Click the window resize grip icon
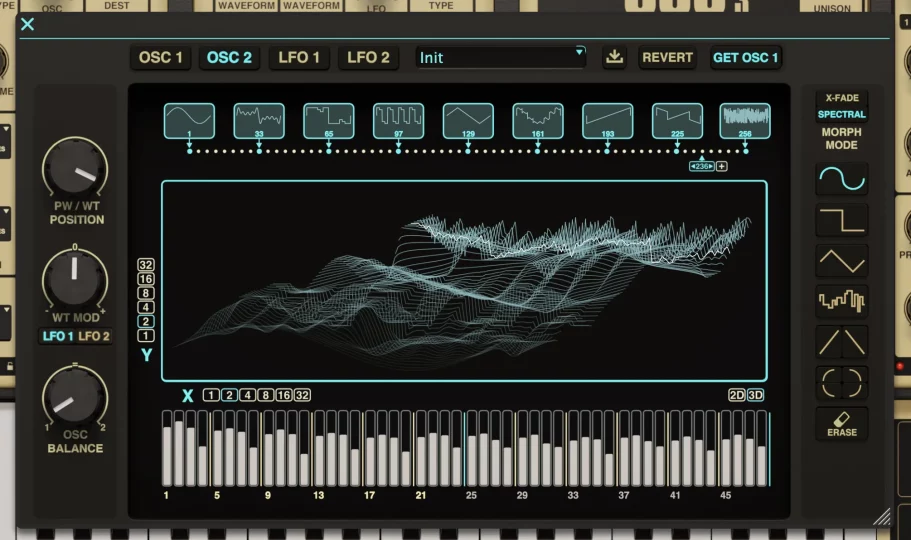 click(x=882, y=517)
